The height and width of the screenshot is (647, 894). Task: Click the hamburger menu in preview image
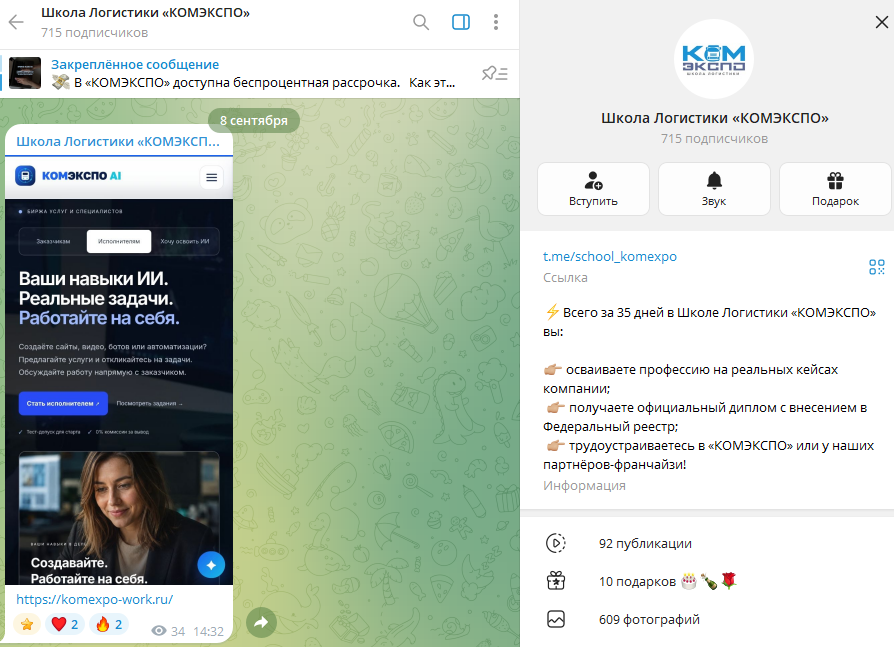tap(212, 177)
